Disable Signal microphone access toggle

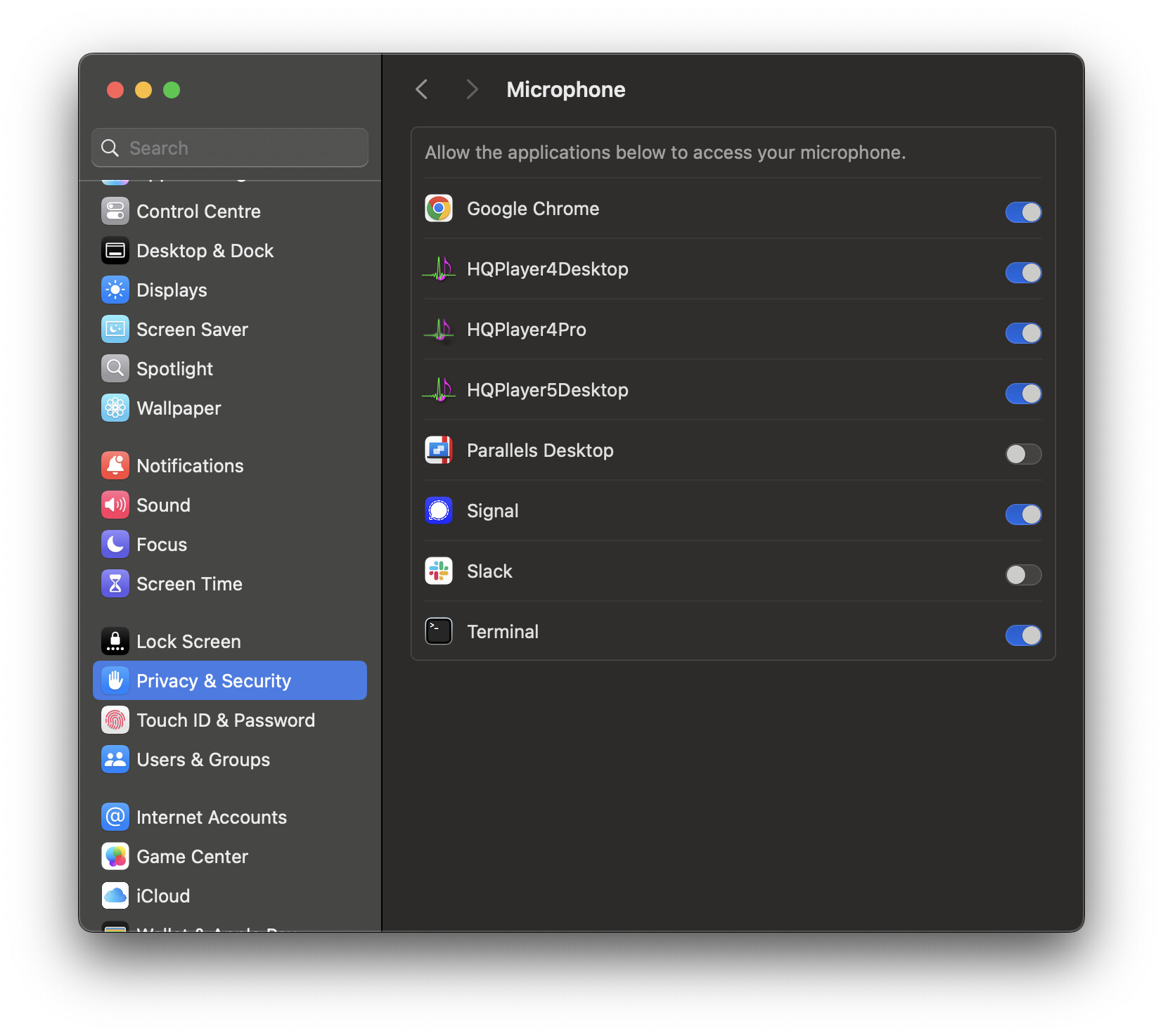[1023, 514]
